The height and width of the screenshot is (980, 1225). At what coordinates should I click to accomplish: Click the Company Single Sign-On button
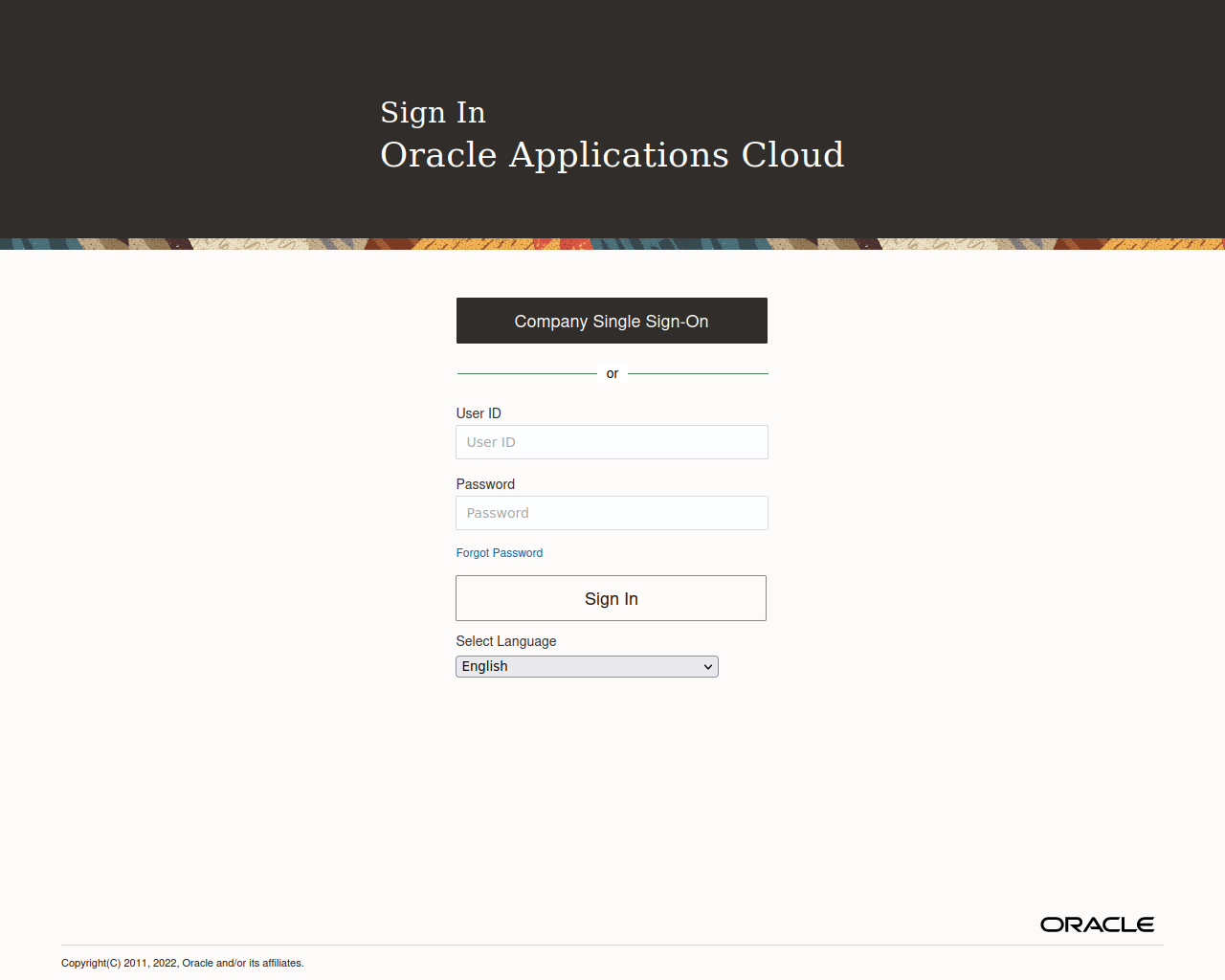[612, 321]
